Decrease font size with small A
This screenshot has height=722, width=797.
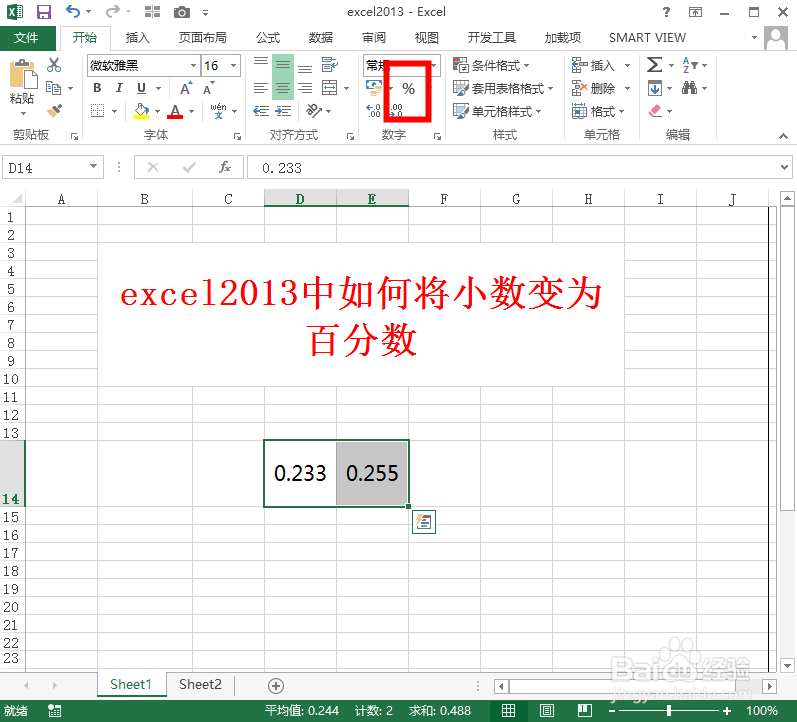(x=208, y=88)
